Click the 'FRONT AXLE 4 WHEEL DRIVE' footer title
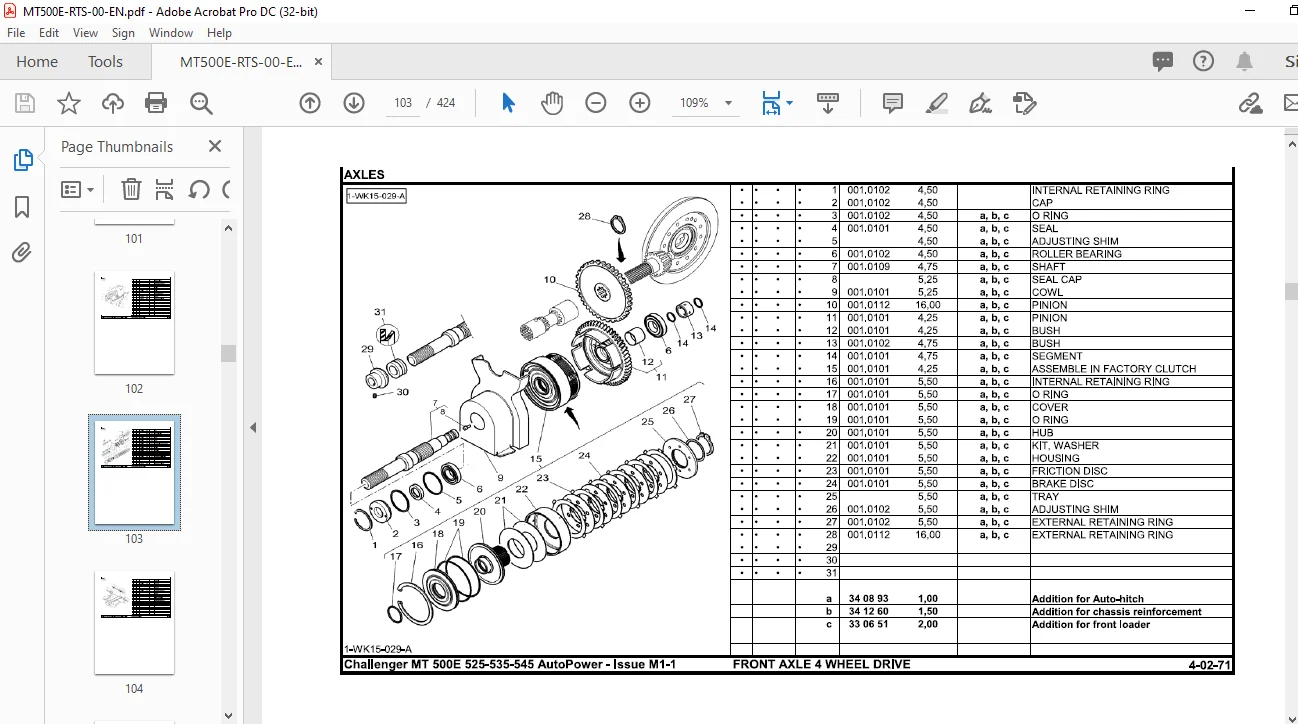Image resolution: width=1298 pixels, height=724 pixels. (x=821, y=664)
